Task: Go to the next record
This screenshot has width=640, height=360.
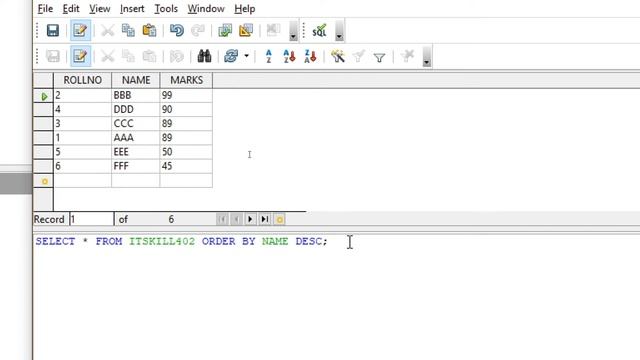Action: tap(250, 220)
